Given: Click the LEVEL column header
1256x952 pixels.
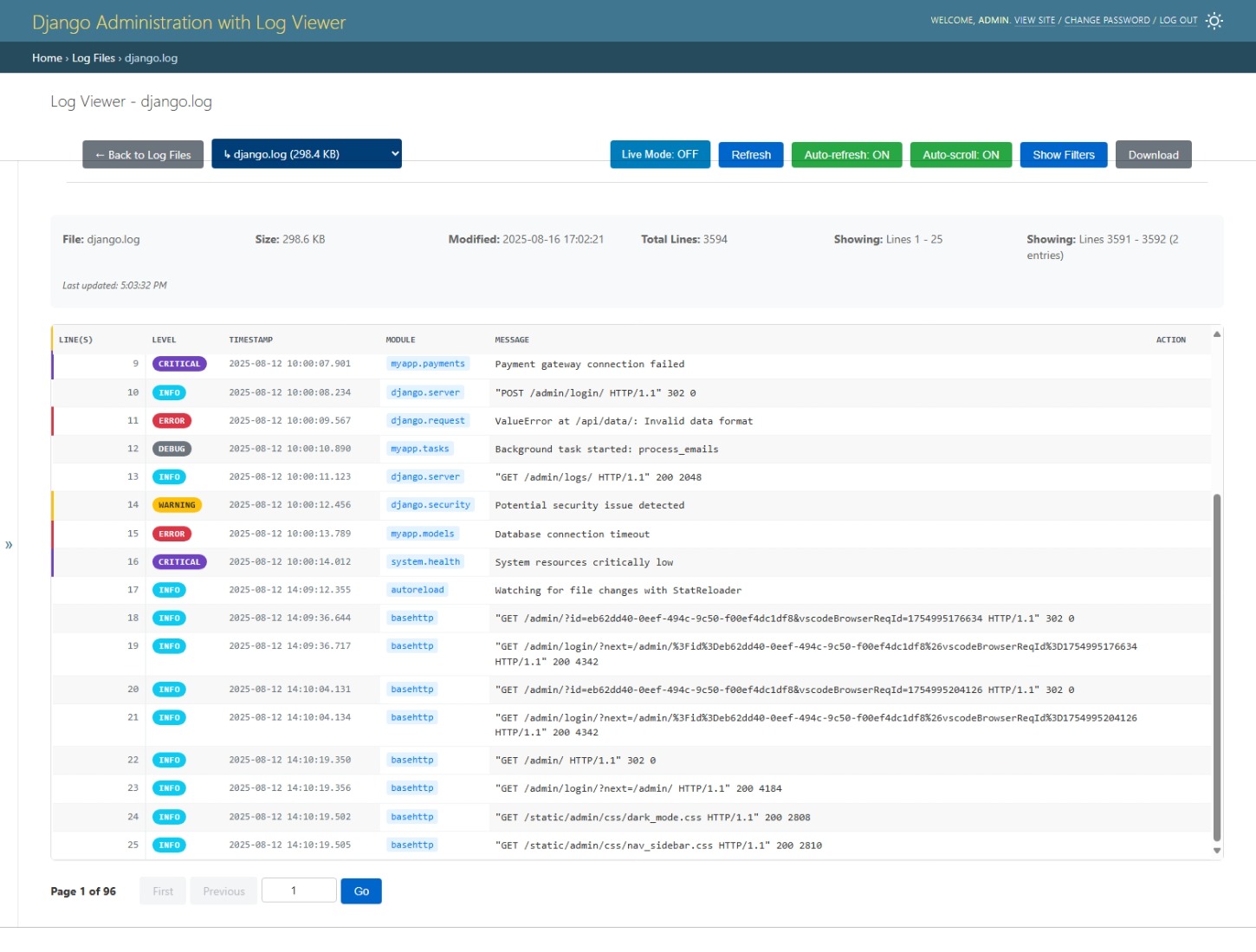Looking at the screenshot, I should 164,340.
